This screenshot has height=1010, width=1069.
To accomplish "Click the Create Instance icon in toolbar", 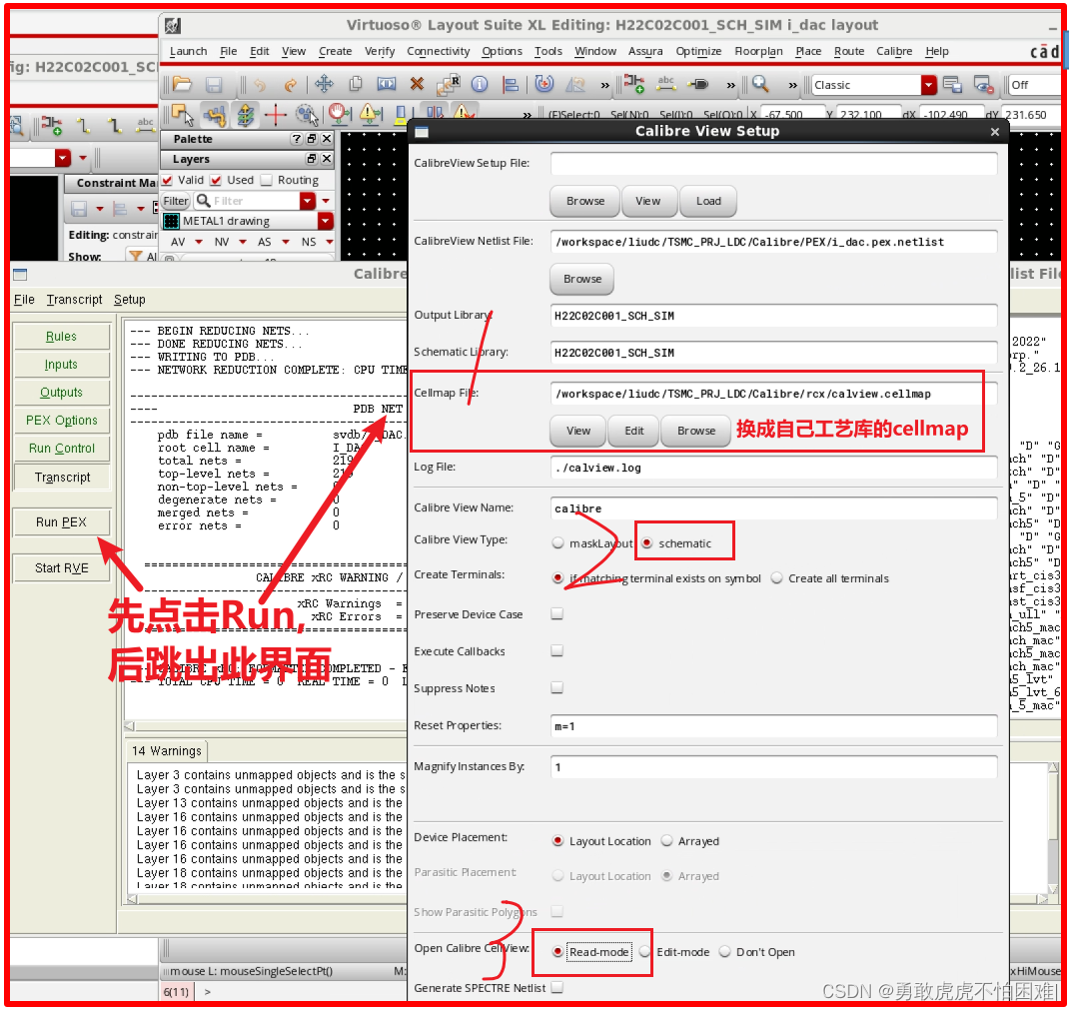I will [634, 85].
